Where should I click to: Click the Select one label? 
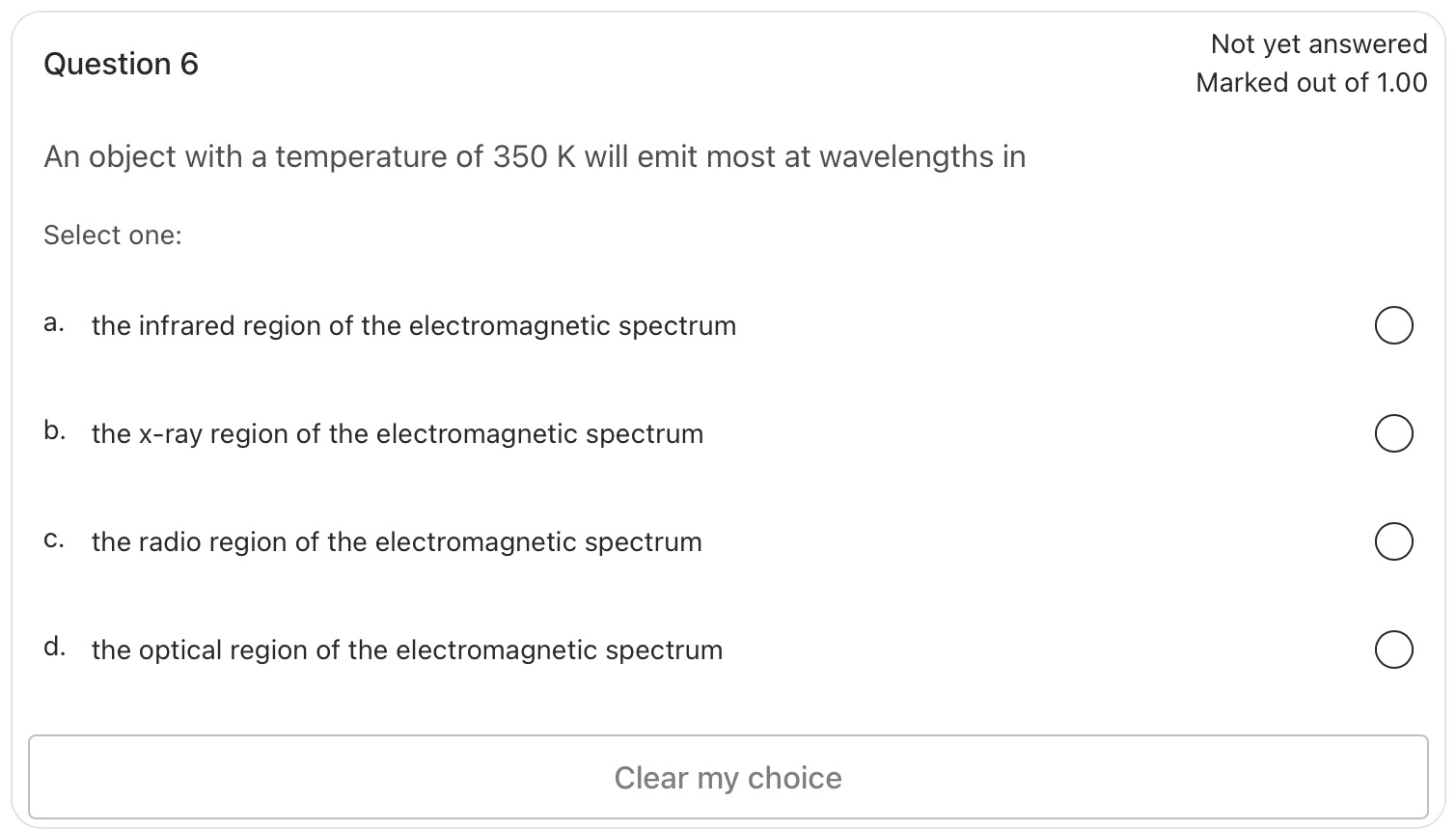coord(112,235)
